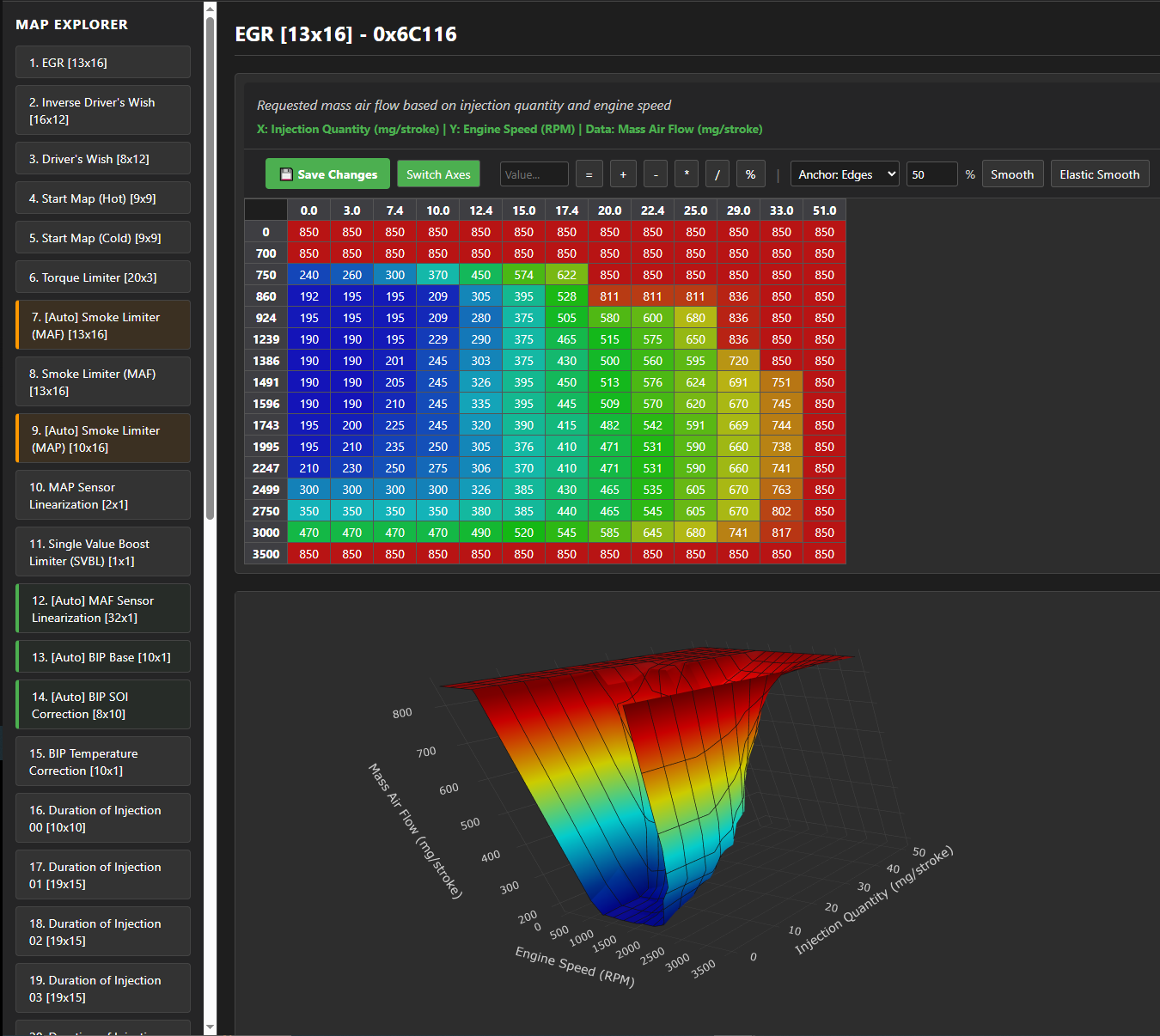This screenshot has width=1160, height=1036.
Task: Click row header 1239
Action: tap(266, 339)
